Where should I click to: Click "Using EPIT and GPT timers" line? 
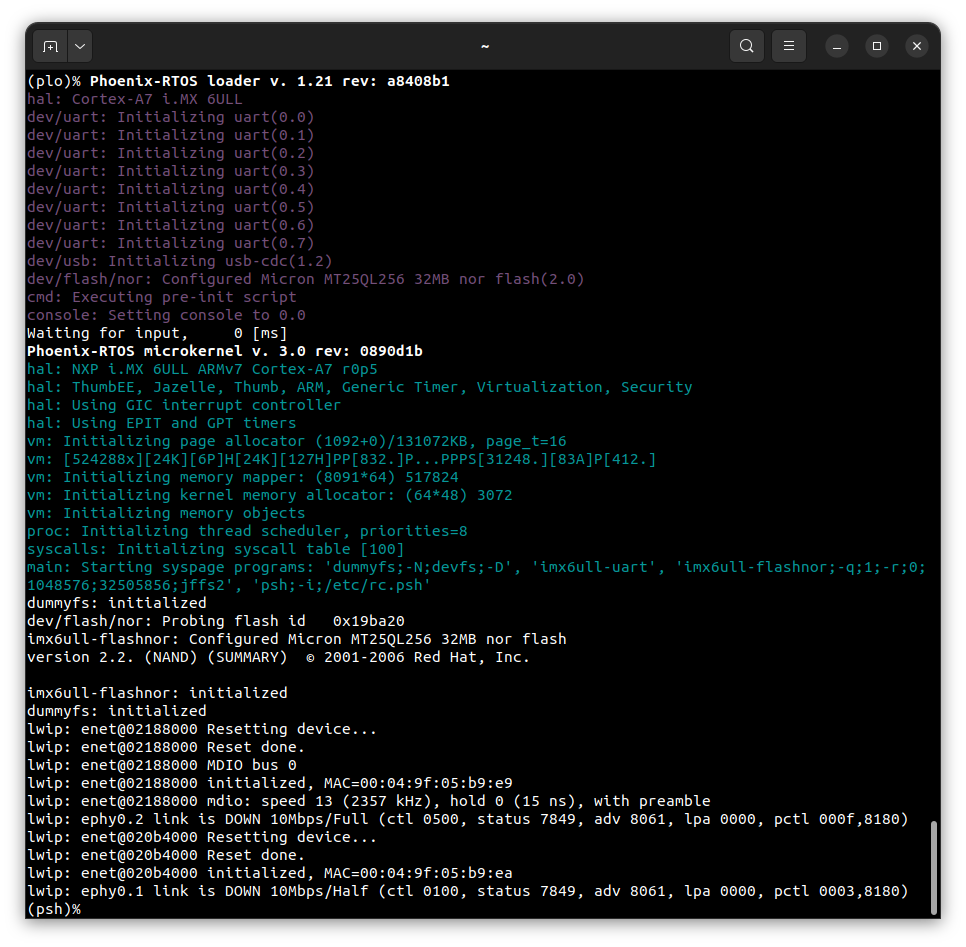[x=161, y=423]
